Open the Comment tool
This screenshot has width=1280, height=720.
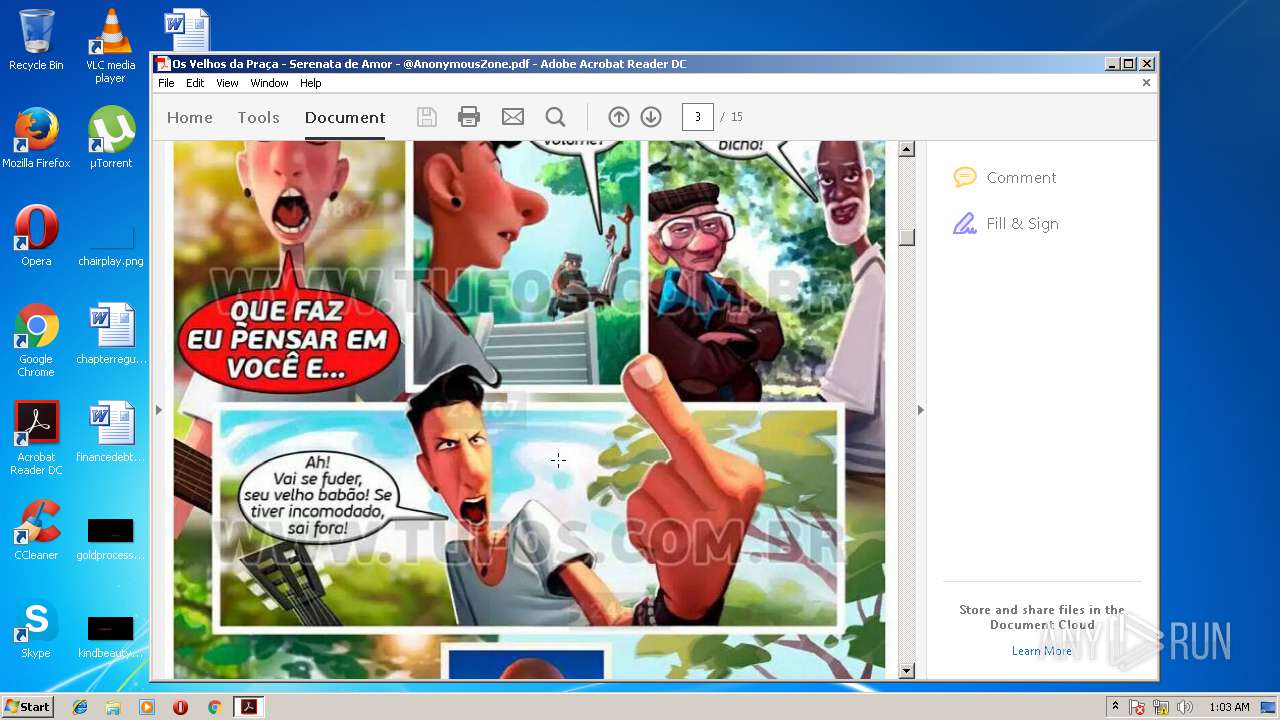[x=1021, y=178]
